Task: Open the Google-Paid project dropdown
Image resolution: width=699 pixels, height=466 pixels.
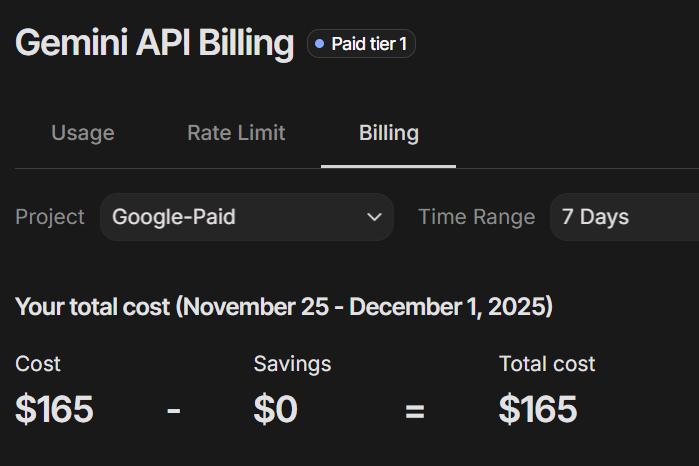Action: click(246, 217)
